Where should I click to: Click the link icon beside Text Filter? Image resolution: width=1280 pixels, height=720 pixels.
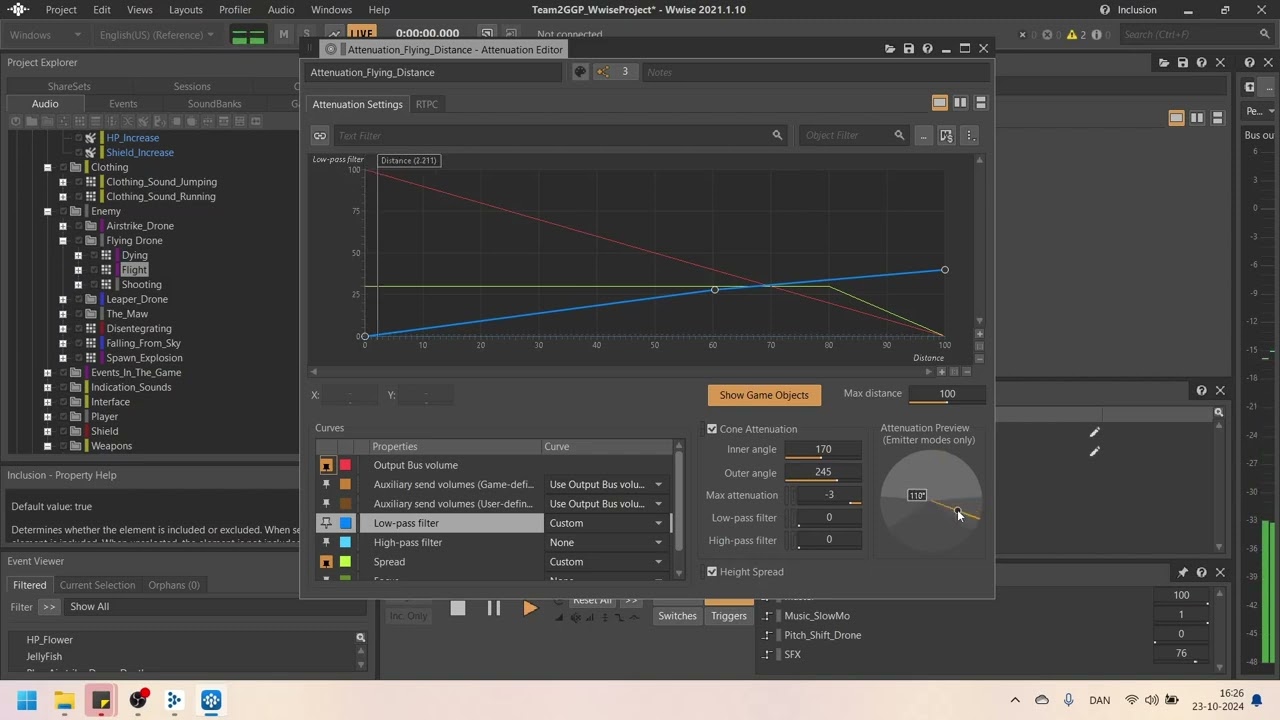point(320,135)
